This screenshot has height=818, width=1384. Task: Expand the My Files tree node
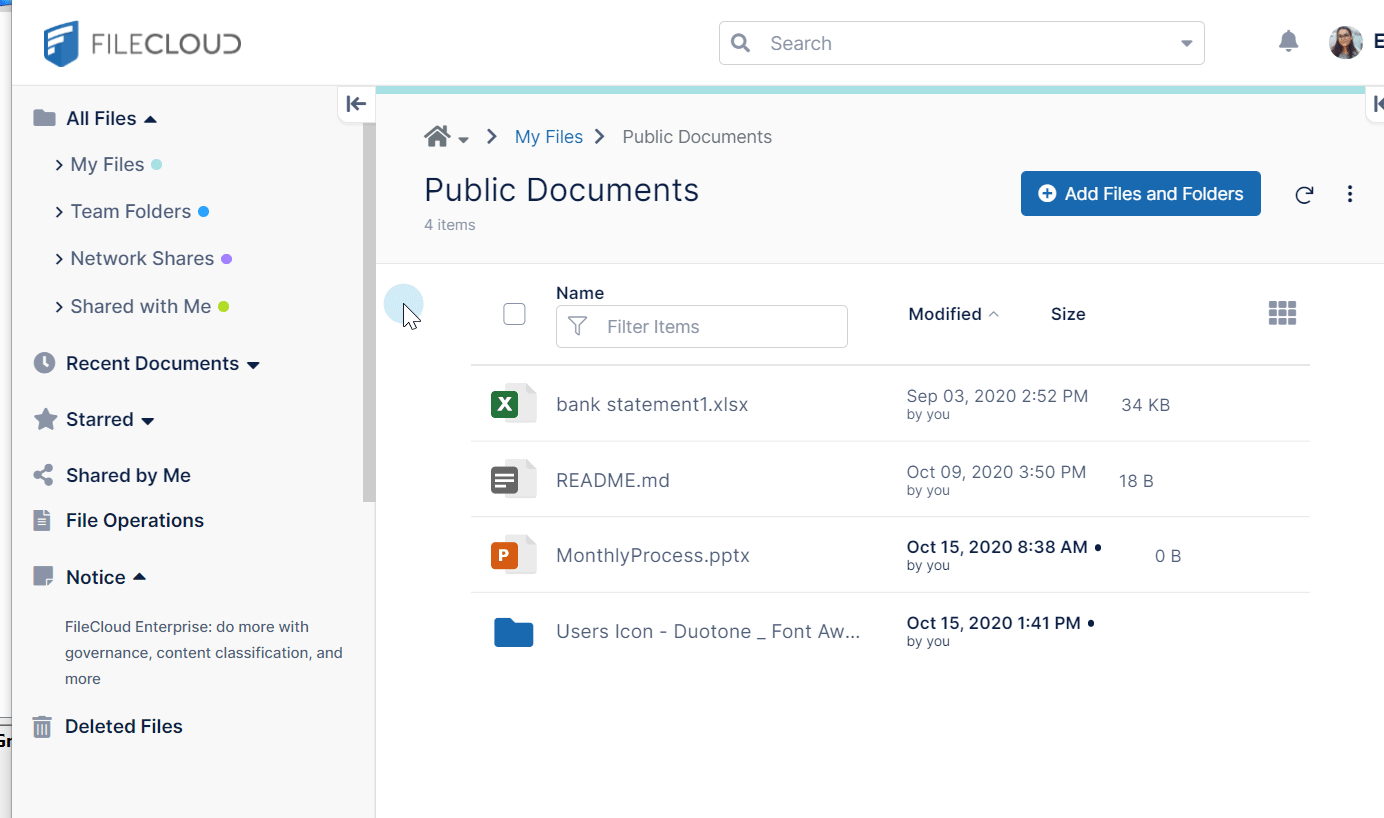point(60,165)
